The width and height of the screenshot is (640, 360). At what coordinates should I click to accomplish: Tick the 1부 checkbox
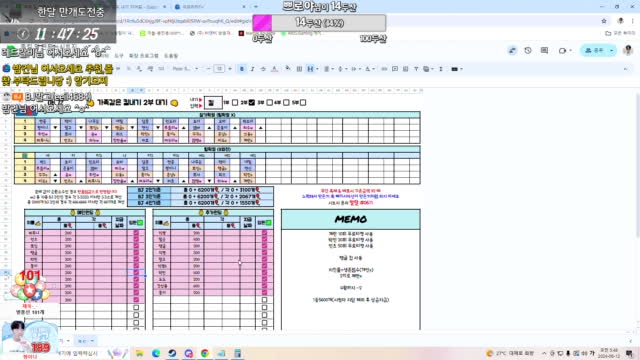point(235,102)
